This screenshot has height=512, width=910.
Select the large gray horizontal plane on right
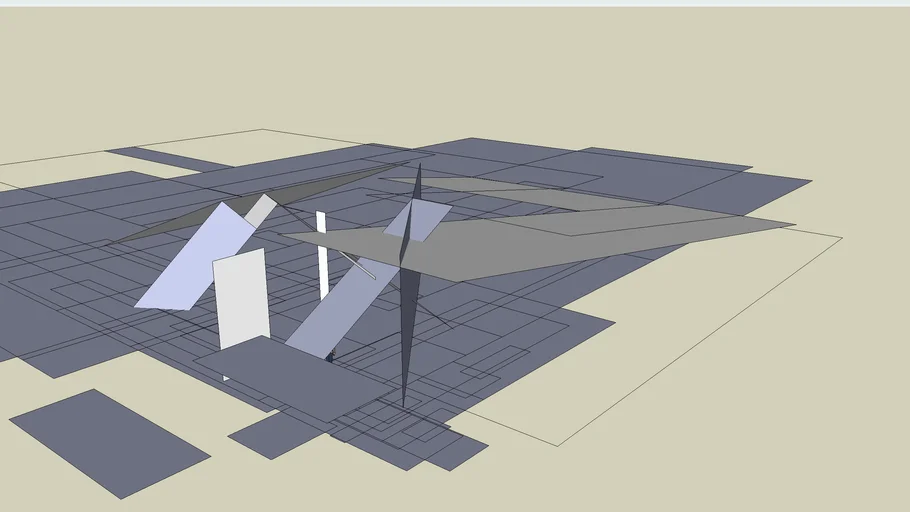tap(560, 243)
